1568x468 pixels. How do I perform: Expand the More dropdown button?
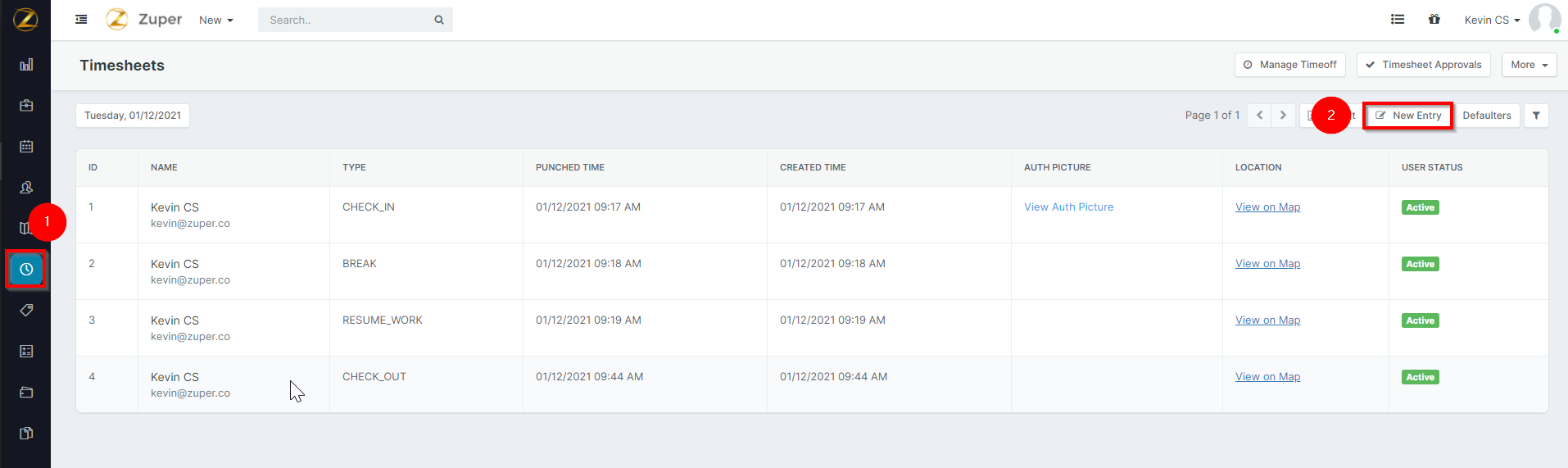(x=1529, y=65)
